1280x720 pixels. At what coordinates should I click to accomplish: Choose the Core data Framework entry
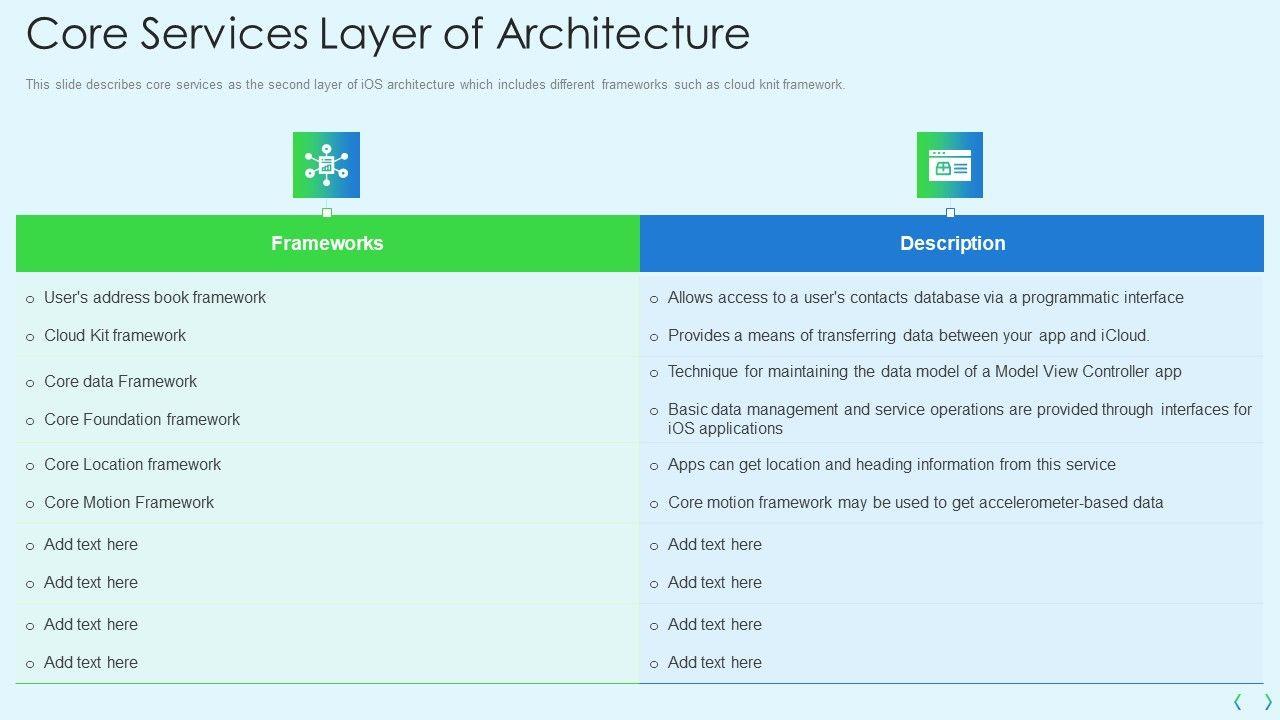[x=120, y=382]
